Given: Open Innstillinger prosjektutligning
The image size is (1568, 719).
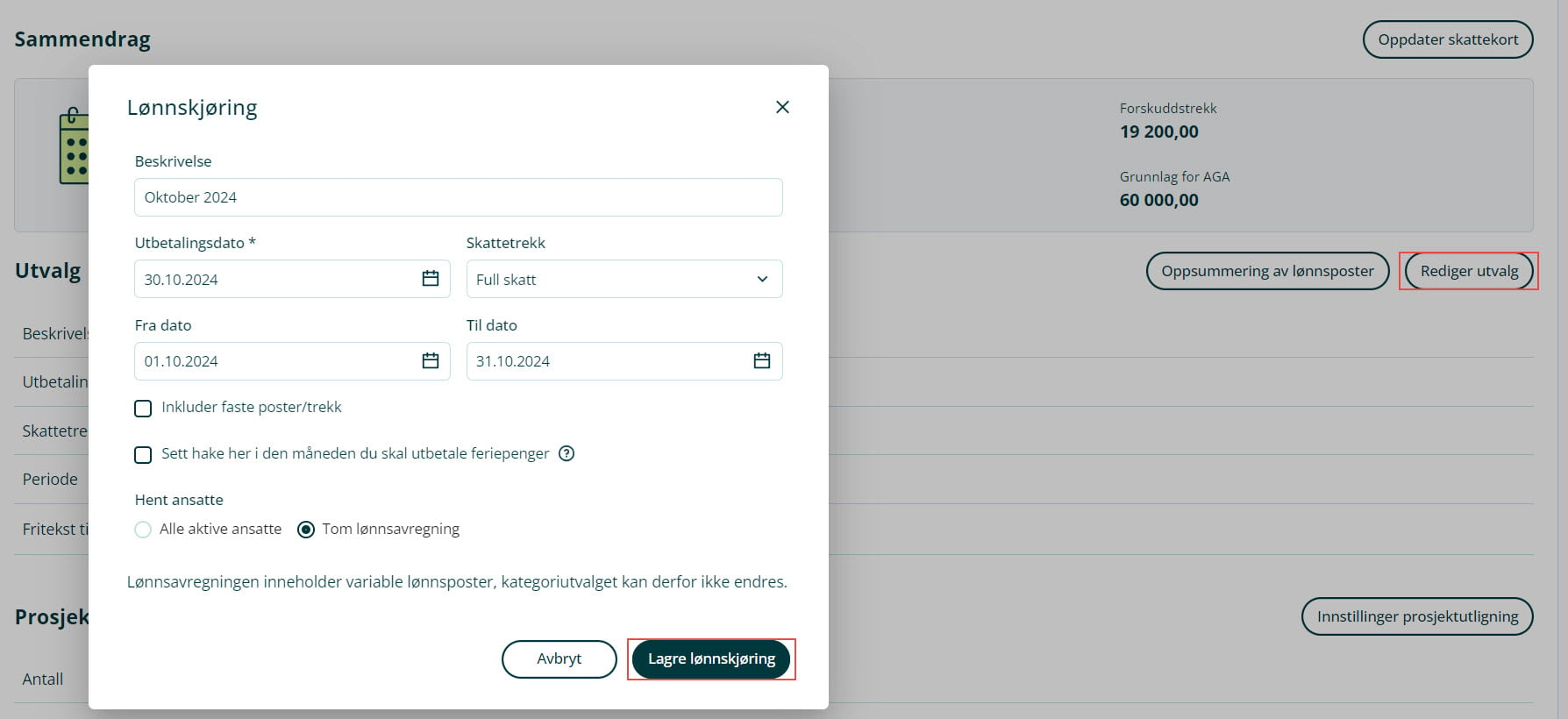Looking at the screenshot, I should pyautogui.click(x=1416, y=616).
